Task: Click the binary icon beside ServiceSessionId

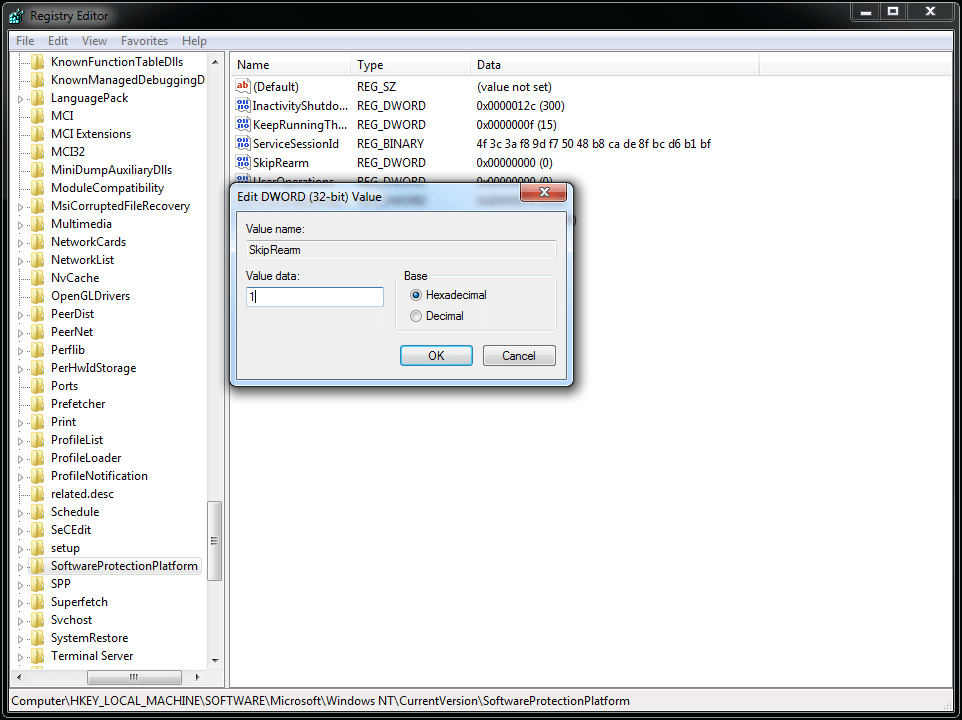Action: (x=242, y=143)
